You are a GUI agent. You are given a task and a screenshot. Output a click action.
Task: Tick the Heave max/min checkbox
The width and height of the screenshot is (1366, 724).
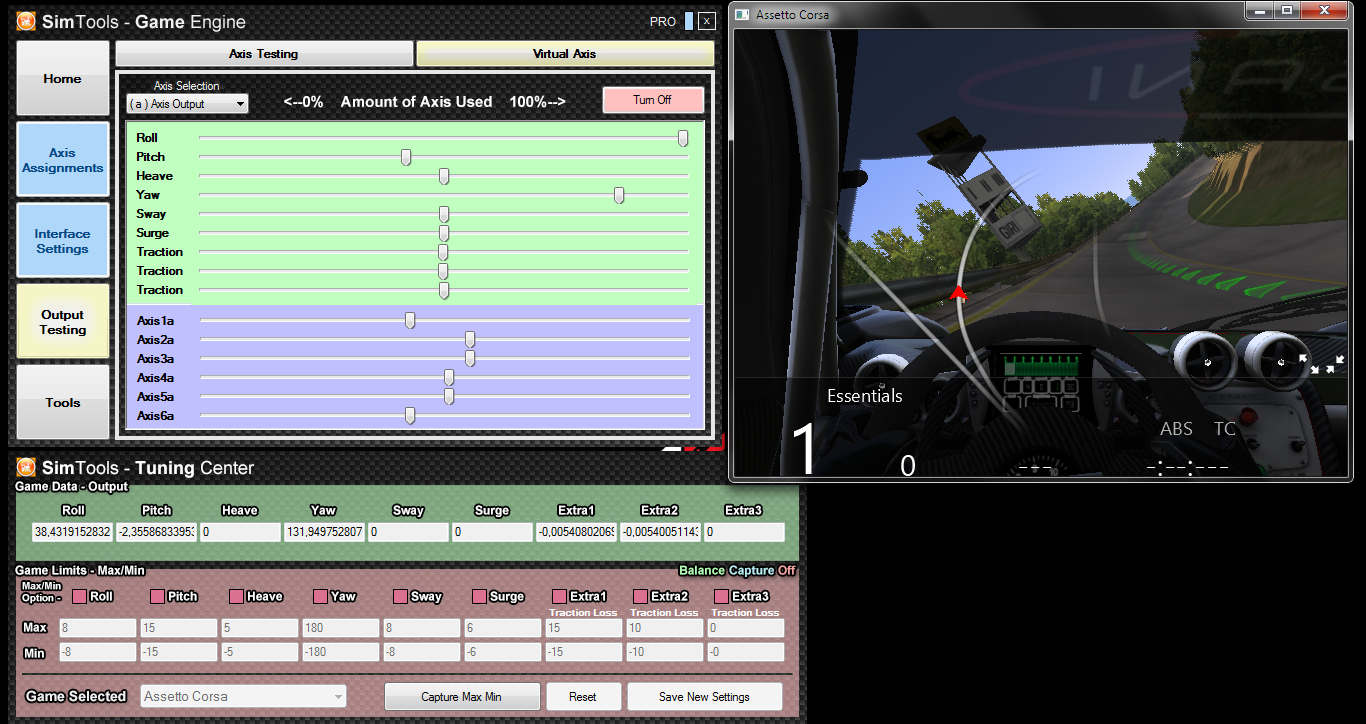tap(236, 596)
